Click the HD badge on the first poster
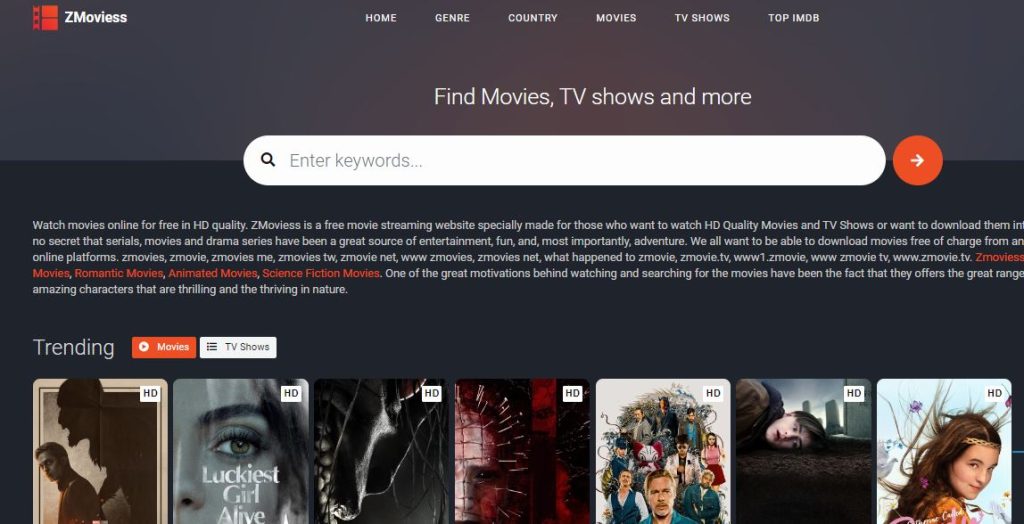 coord(150,393)
